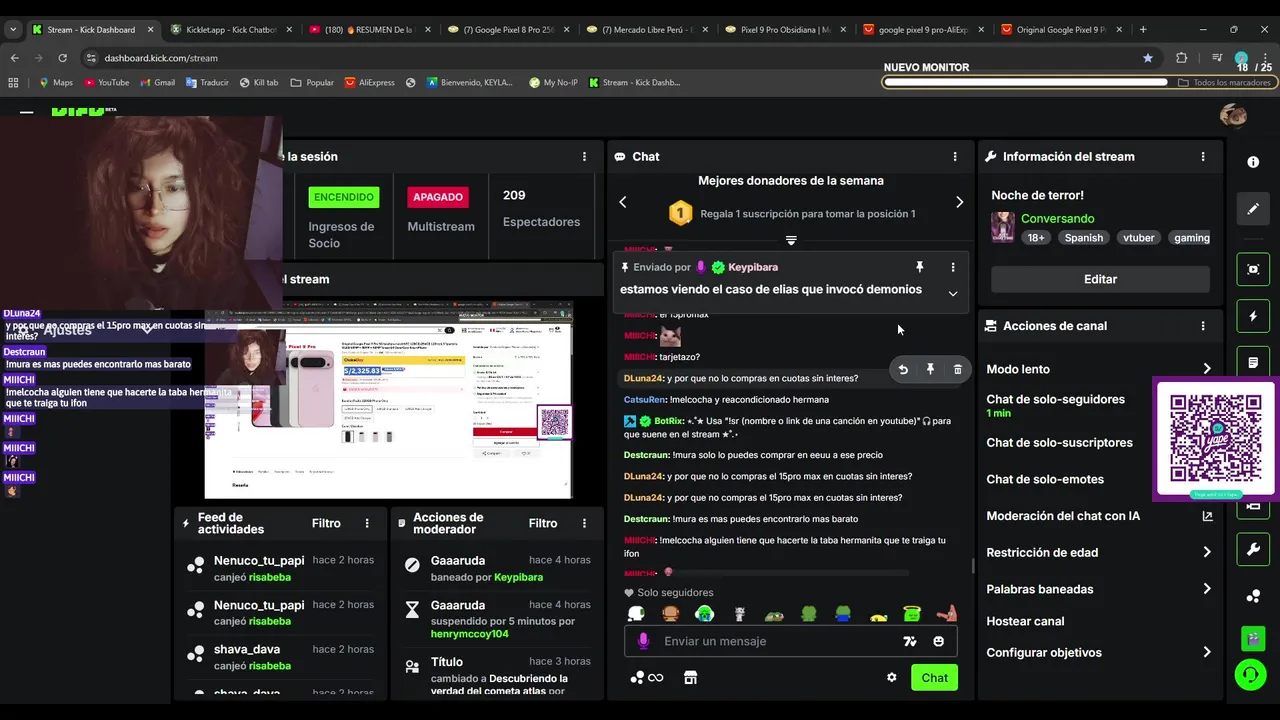The width and height of the screenshot is (1280, 720).
Task: Click the reply arrow on hovered chat message
Action: point(903,370)
